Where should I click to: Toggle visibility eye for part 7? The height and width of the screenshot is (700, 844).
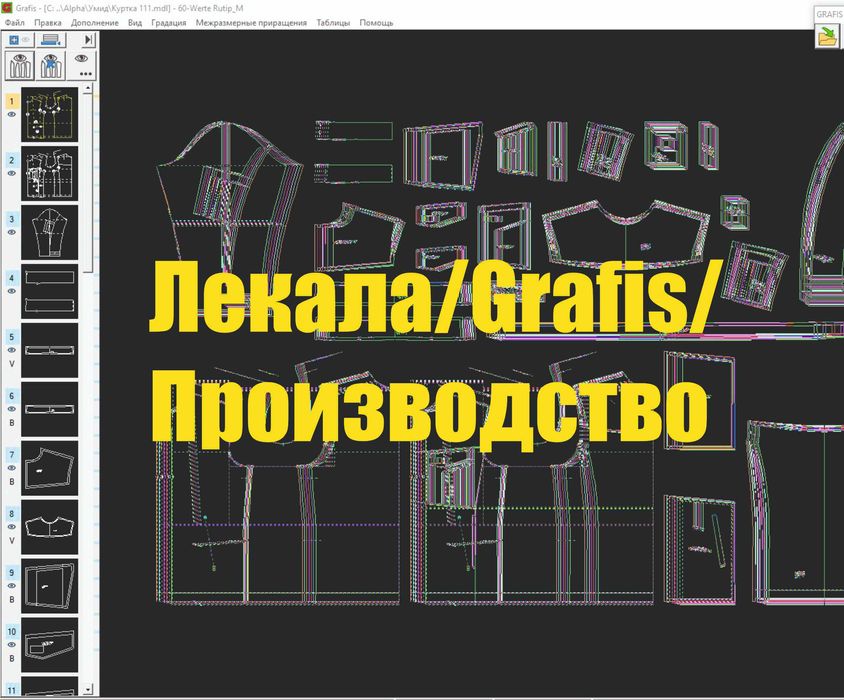click(12, 468)
